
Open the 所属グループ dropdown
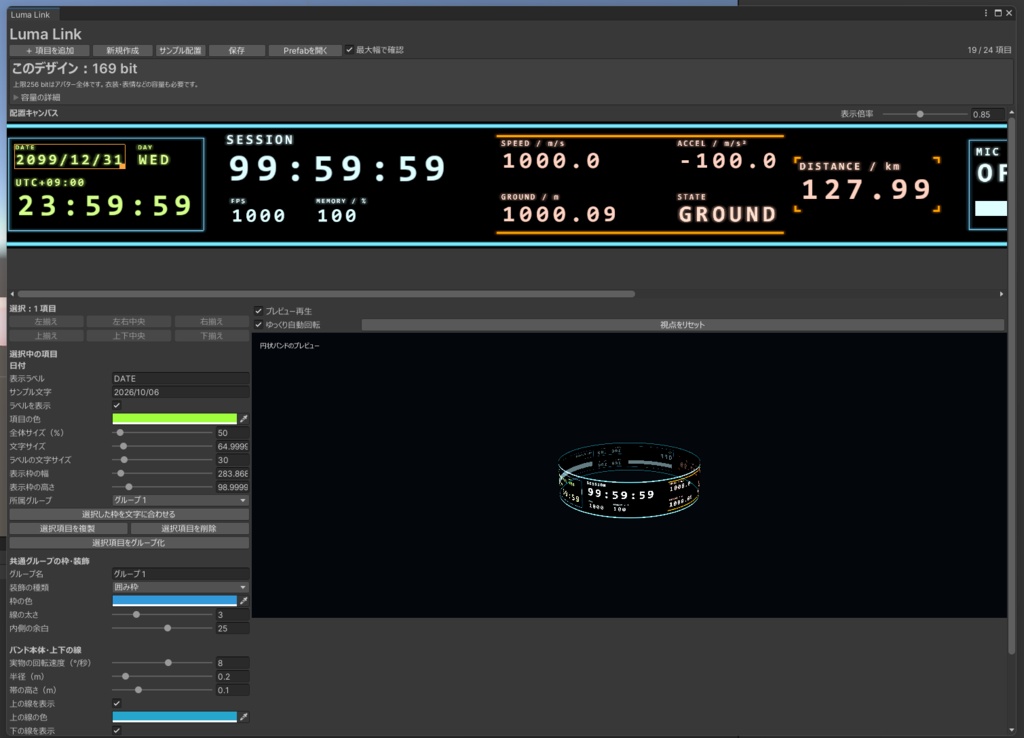(x=180, y=500)
